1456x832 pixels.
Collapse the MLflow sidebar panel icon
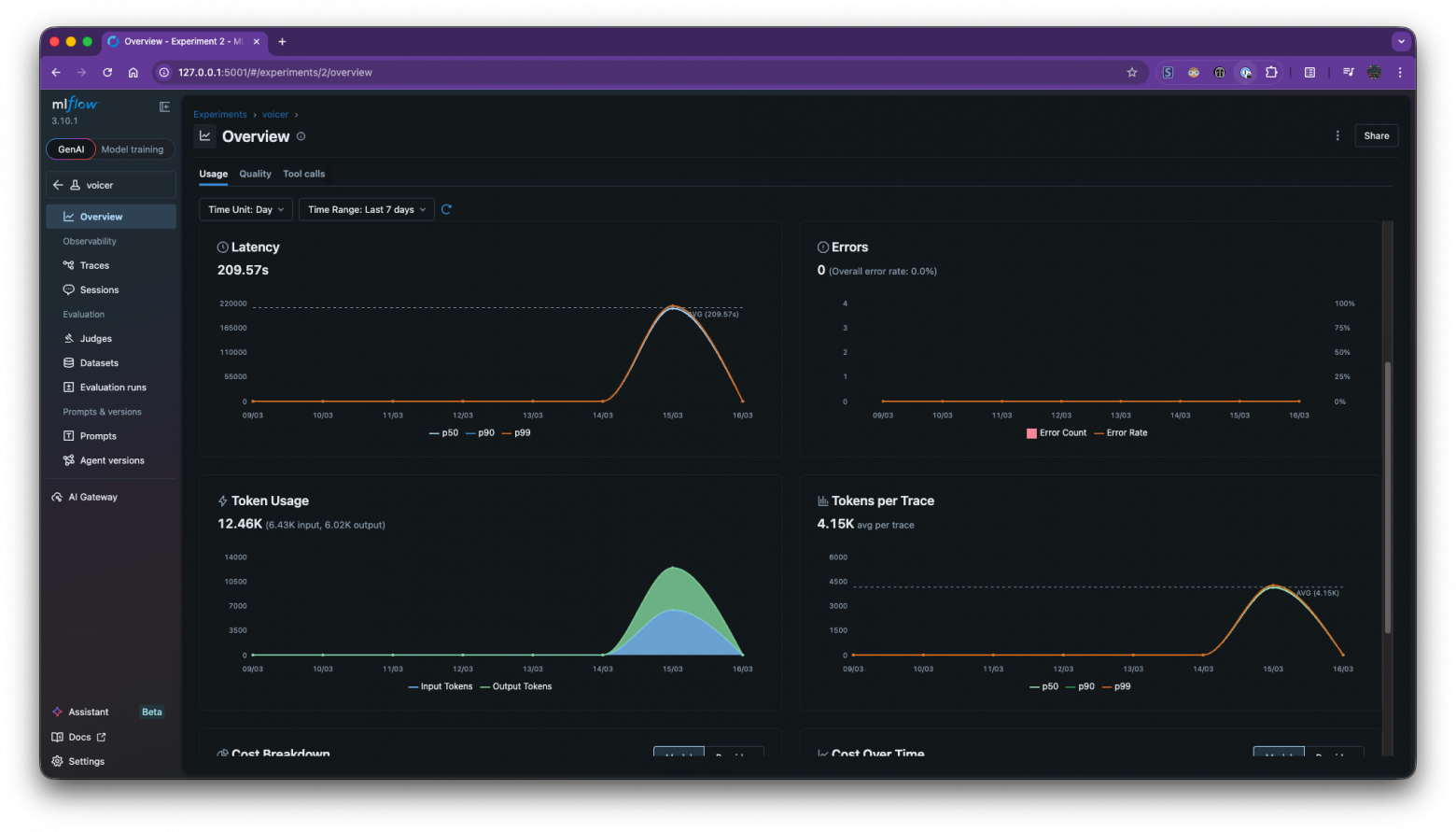click(164, 106)
